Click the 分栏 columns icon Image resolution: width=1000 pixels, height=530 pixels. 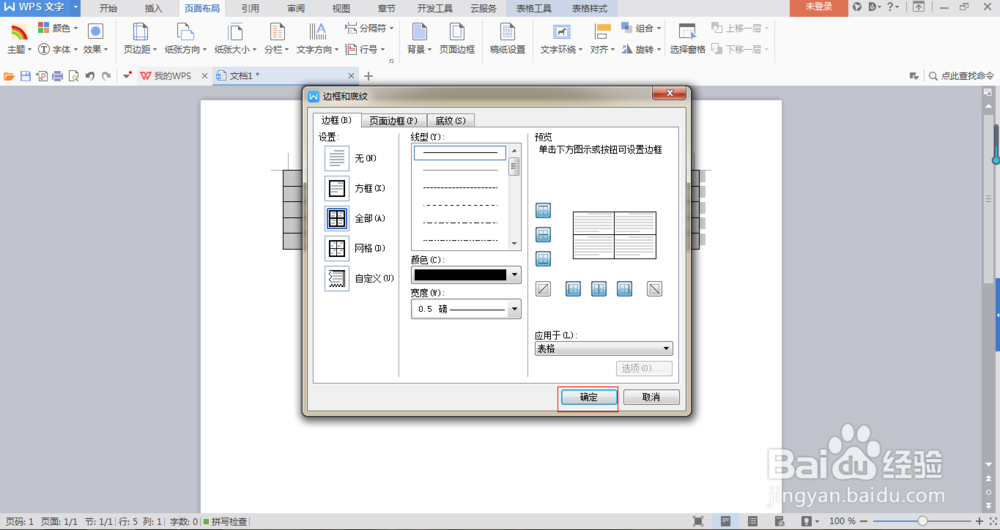coord(277,32)
